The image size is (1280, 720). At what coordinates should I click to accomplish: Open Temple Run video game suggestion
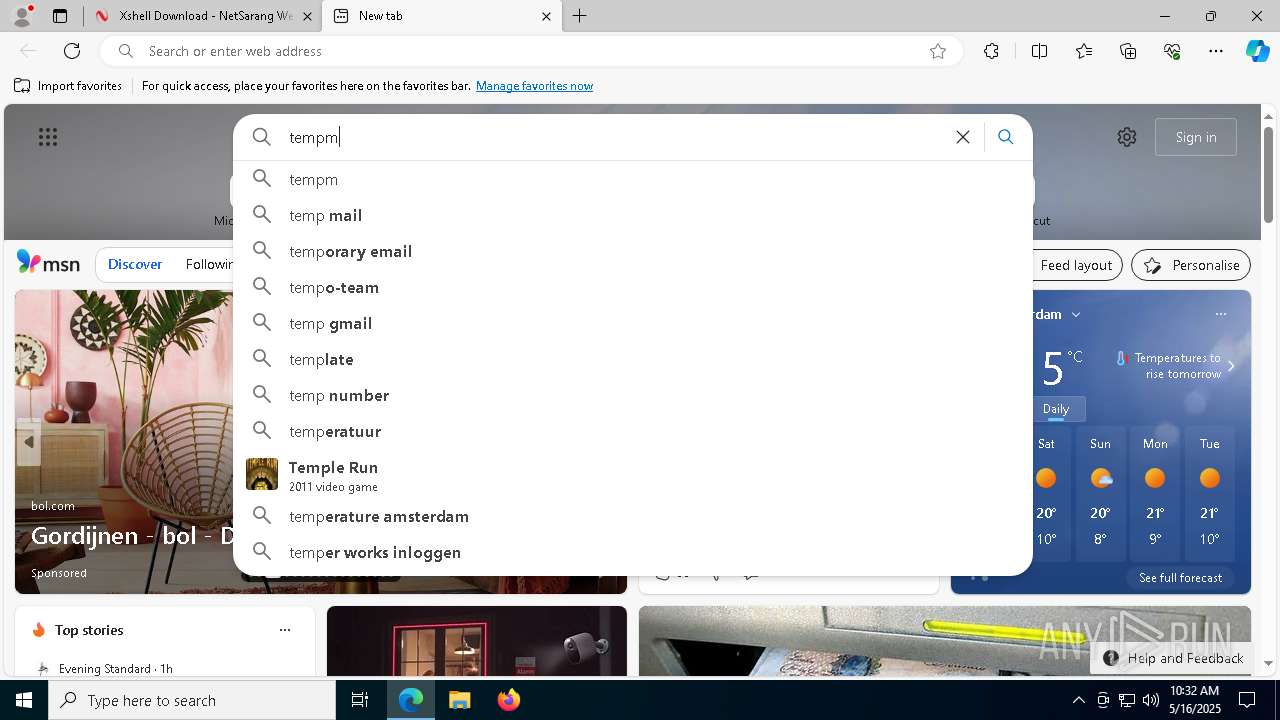click(x=632, y=475)
